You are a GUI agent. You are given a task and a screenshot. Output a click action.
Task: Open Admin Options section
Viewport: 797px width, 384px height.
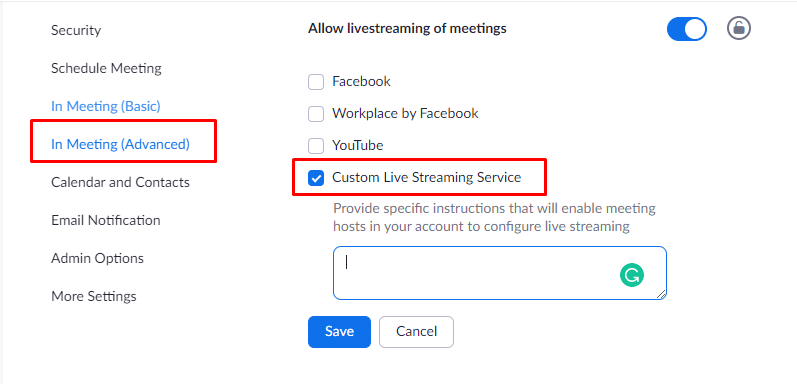[98, 258]
